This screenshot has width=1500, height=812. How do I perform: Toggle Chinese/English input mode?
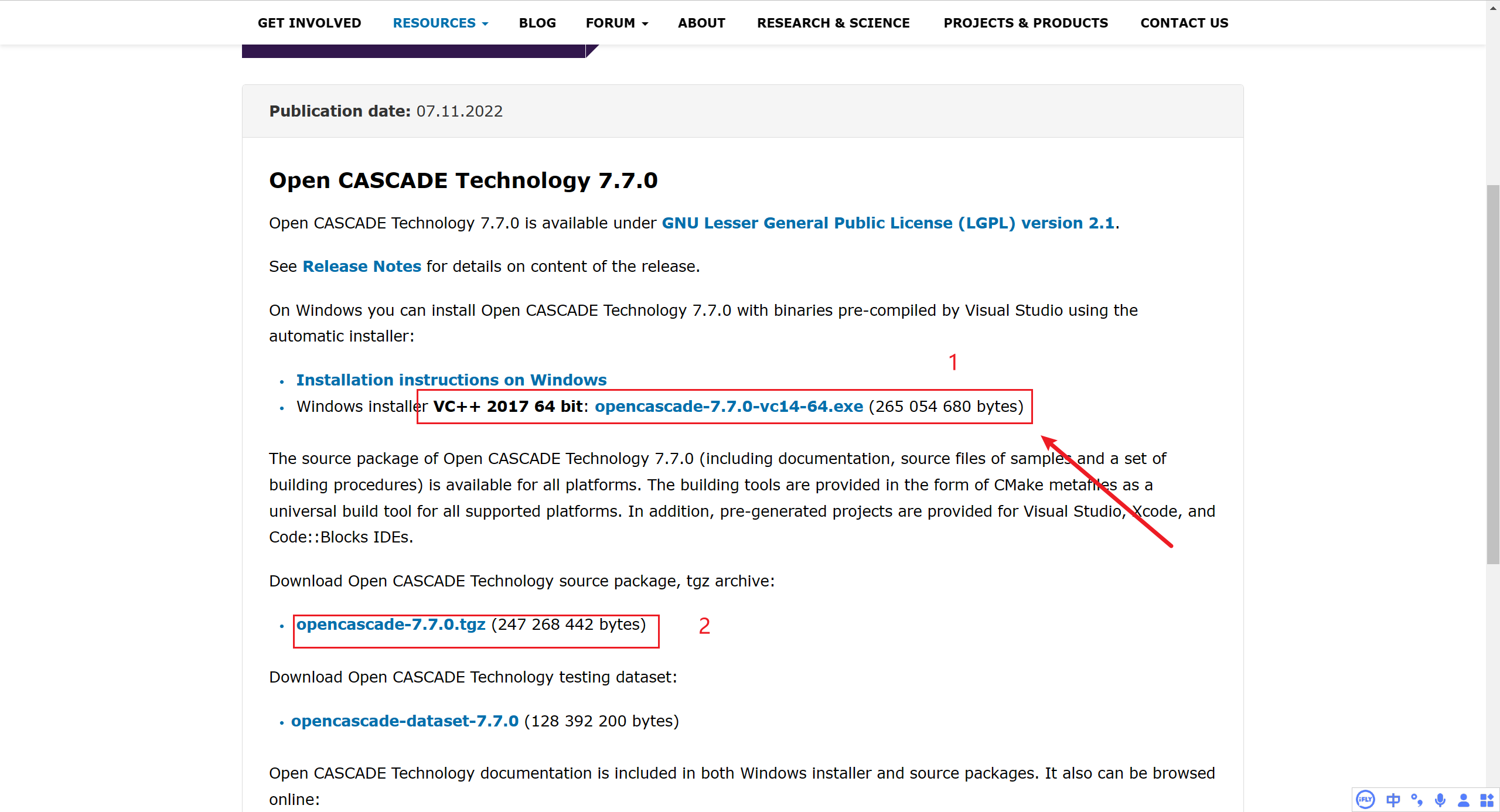click(x=1393, y=799)
